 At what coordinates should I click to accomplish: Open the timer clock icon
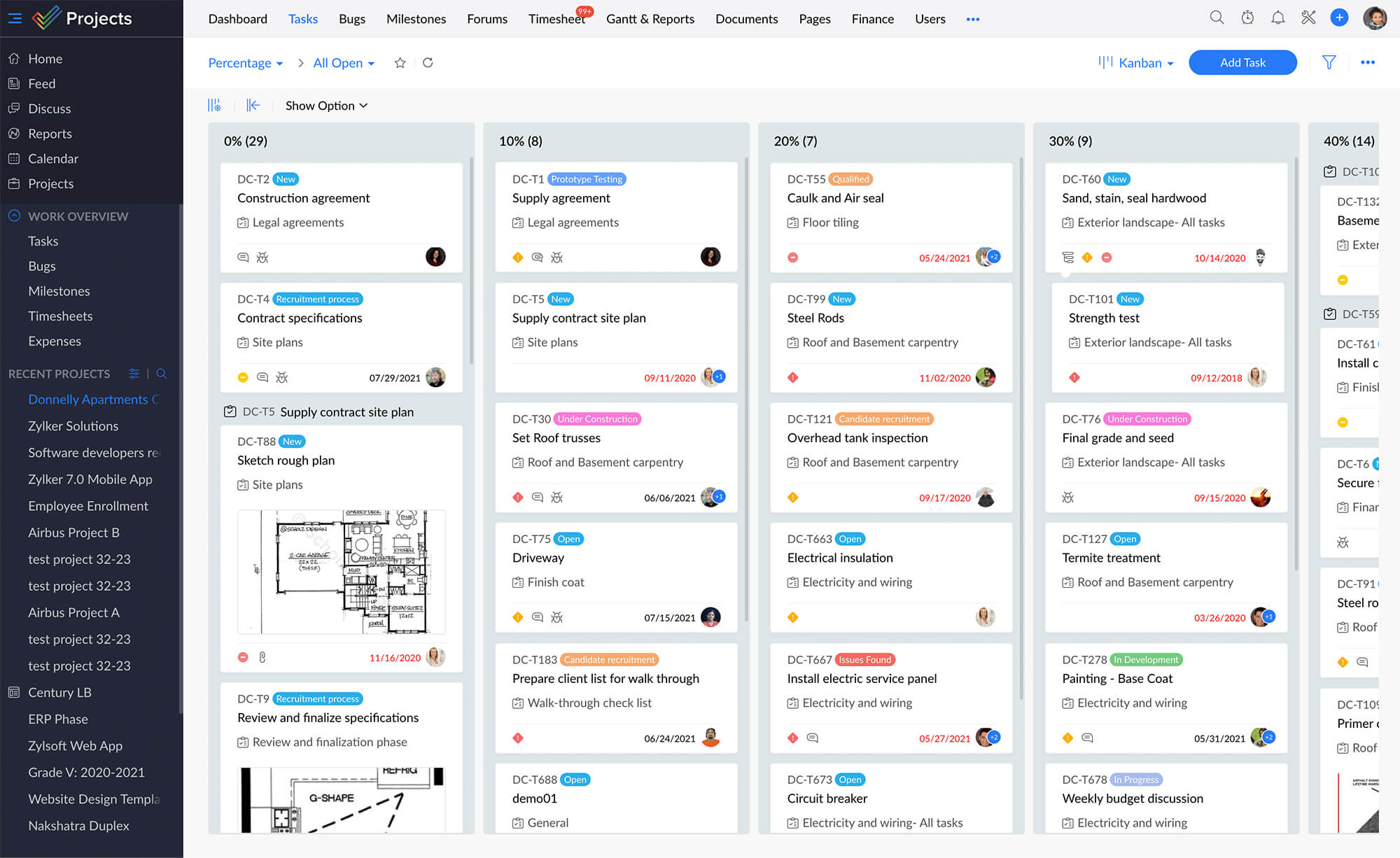(x=1247, y=18)
